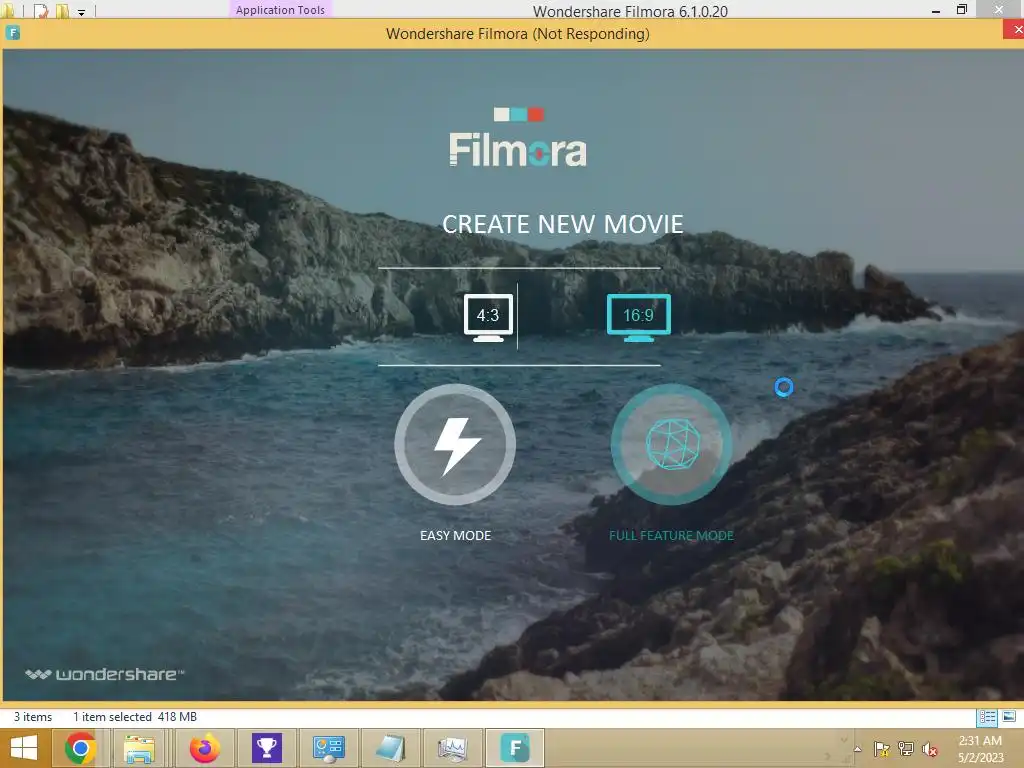
Task: Switch Explorer to details view icon
Action: click(x=987, y=717)
